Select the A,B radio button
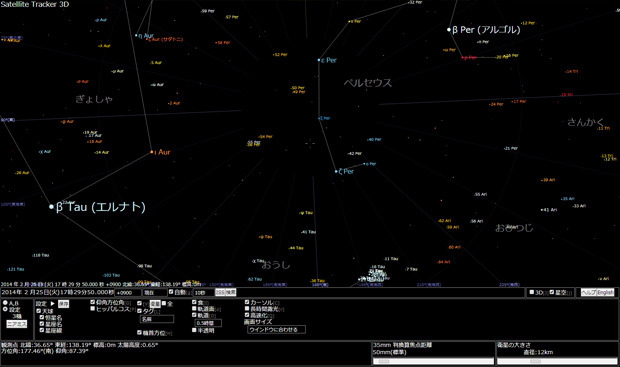This screenshot has height=367, width=620. click(6, 303)
